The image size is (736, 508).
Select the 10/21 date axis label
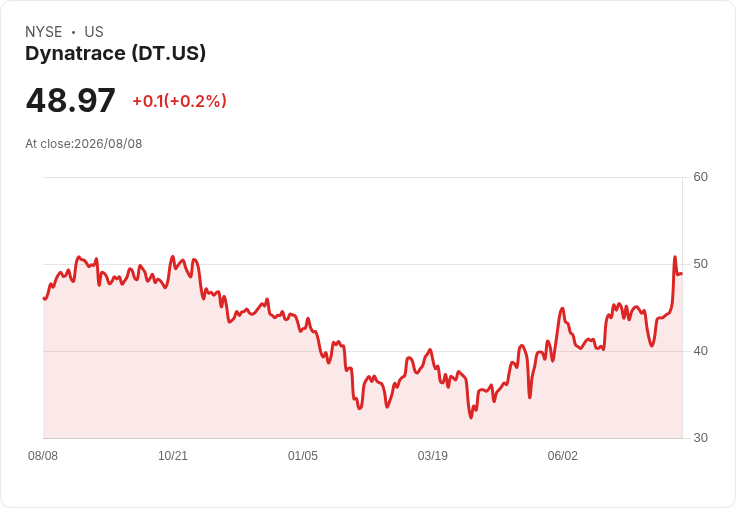(x=173, y=455)
